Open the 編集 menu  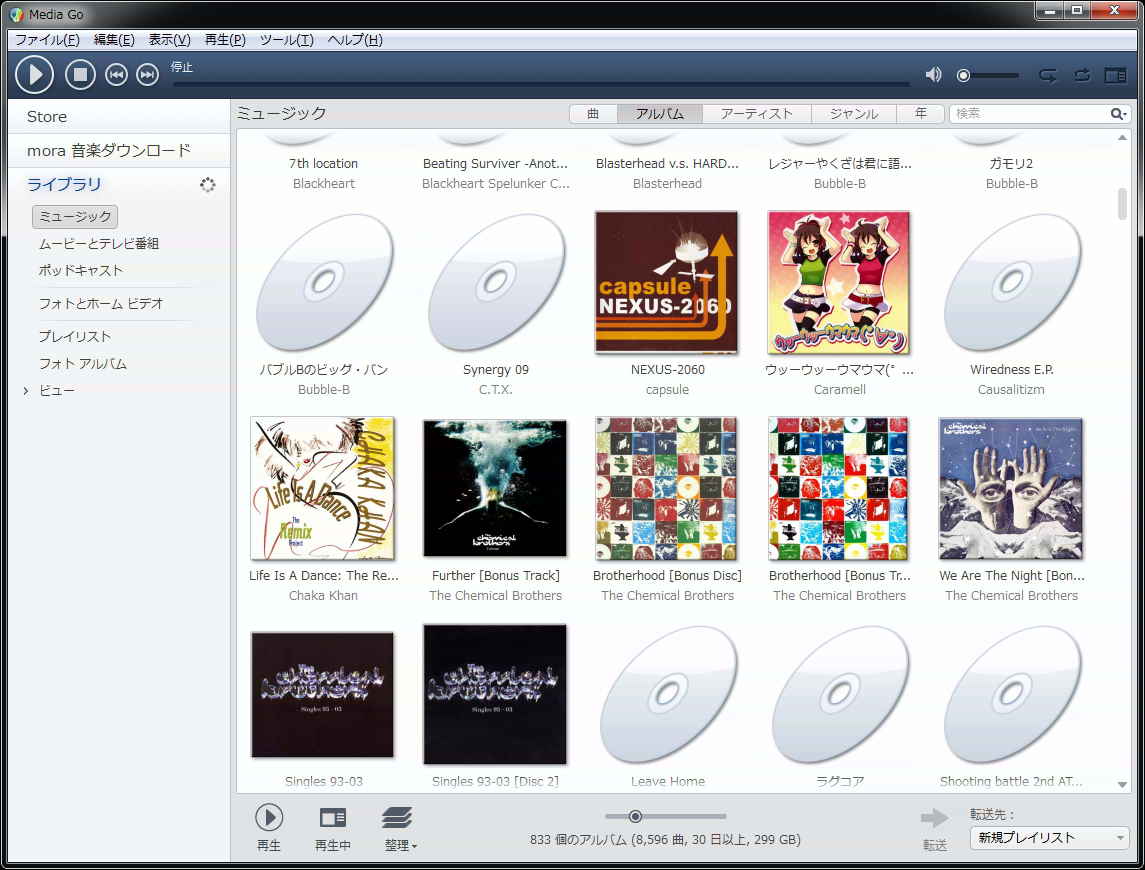tap(114, 39)
